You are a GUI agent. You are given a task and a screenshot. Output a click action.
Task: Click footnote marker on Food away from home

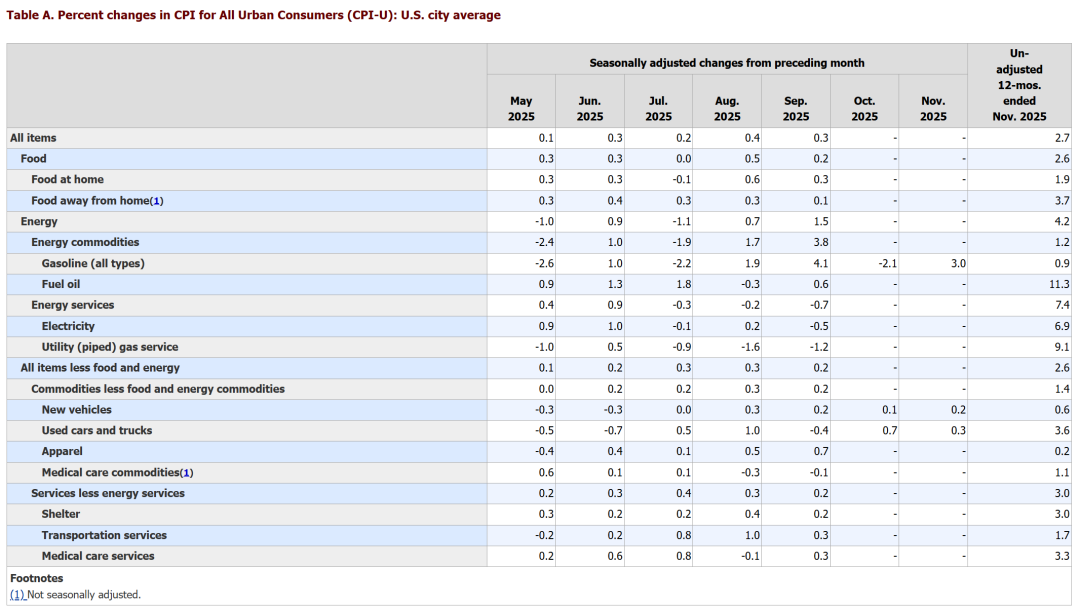(x=157, y=201)
